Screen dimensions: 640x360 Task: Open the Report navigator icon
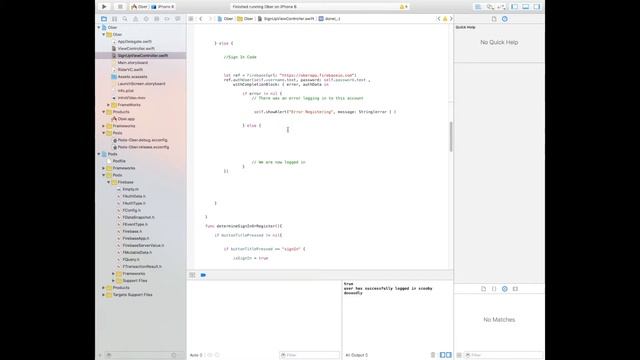178,19
